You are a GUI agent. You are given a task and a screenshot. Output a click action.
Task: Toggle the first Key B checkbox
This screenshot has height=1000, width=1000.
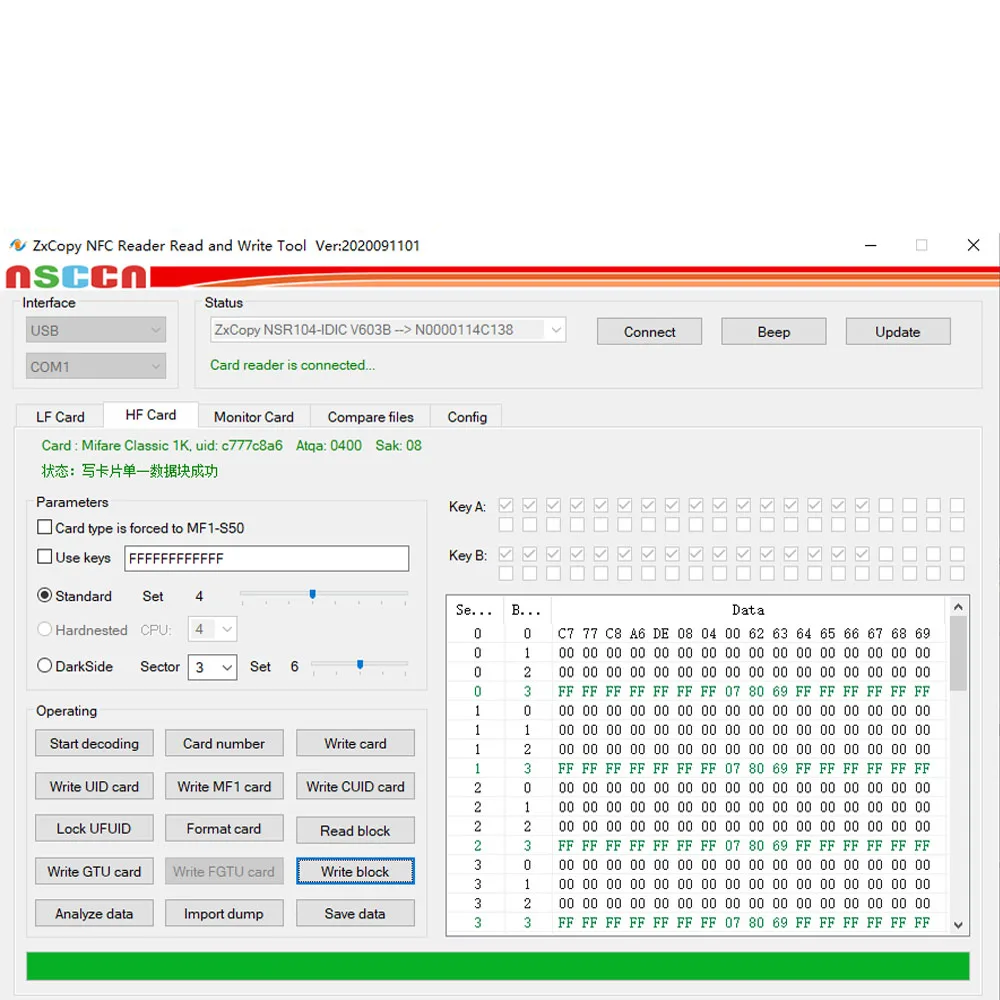[506, 554]
